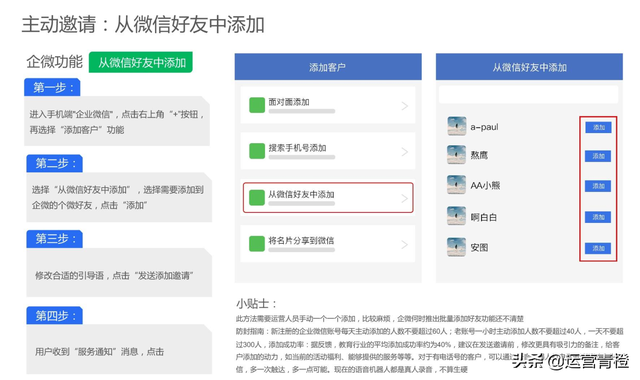Select the 第一步 step label

point(52,87)
